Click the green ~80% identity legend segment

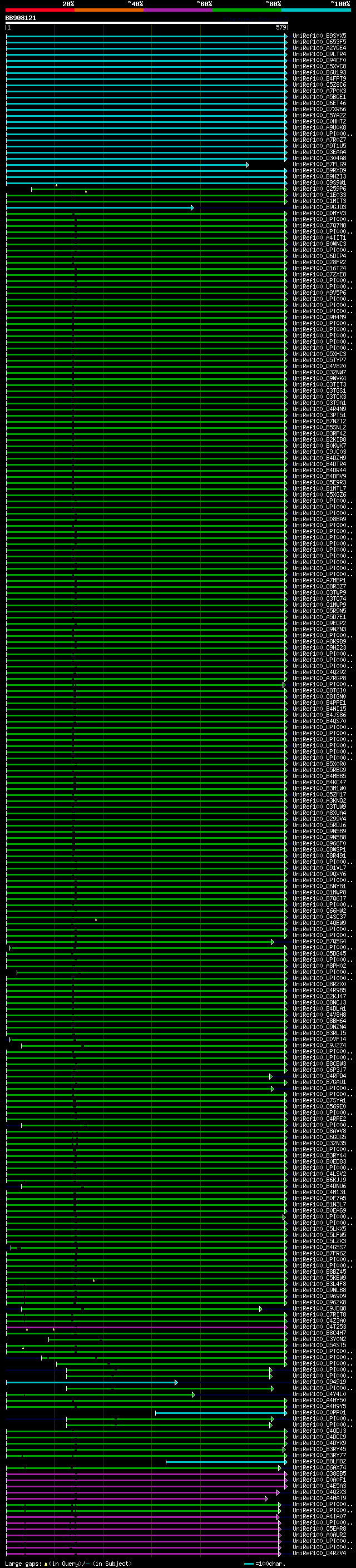coord(247,11)
